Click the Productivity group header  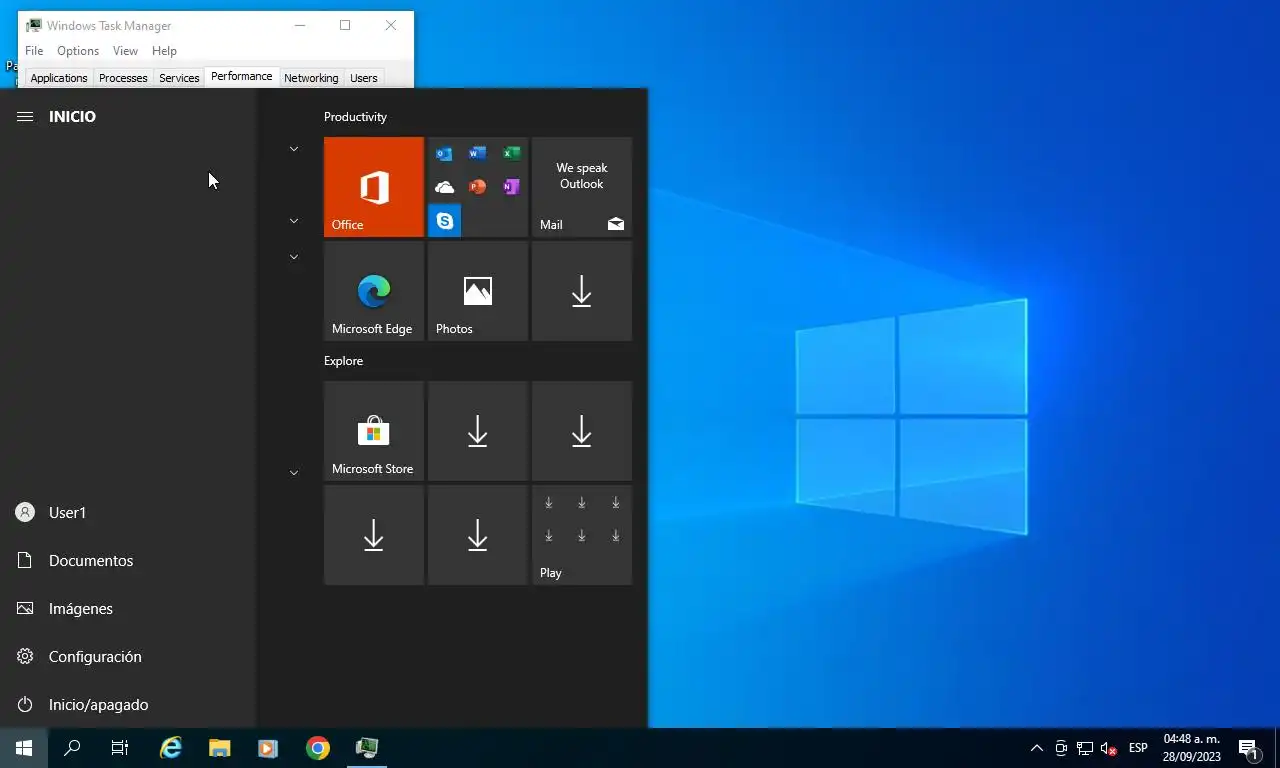pyautogui.click(x=355, y=117)
